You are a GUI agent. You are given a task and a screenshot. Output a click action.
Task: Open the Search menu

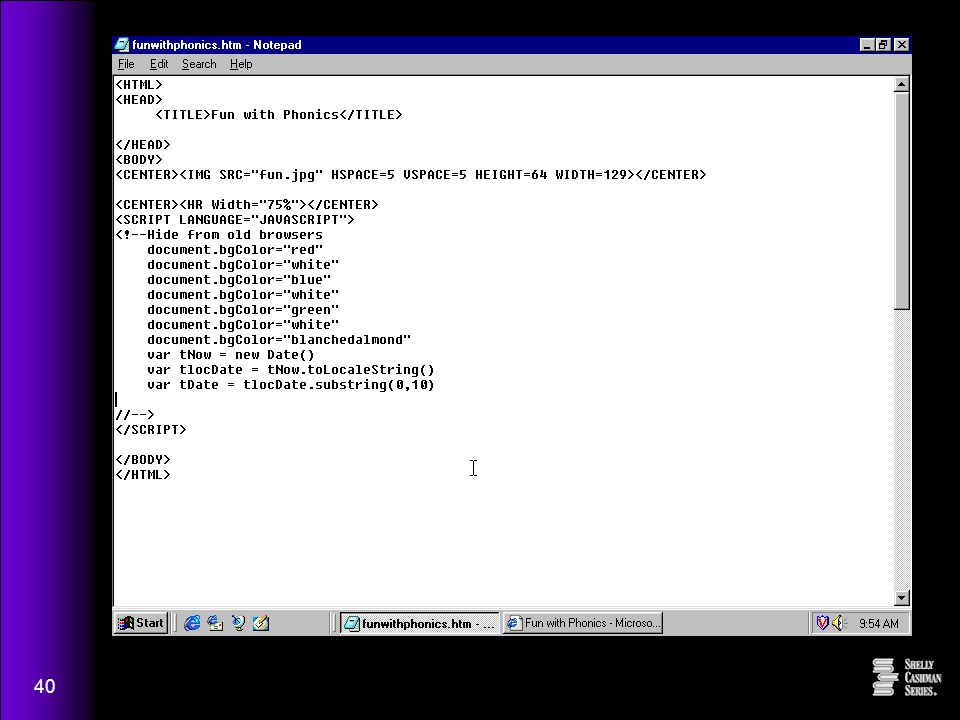[199, 64]
